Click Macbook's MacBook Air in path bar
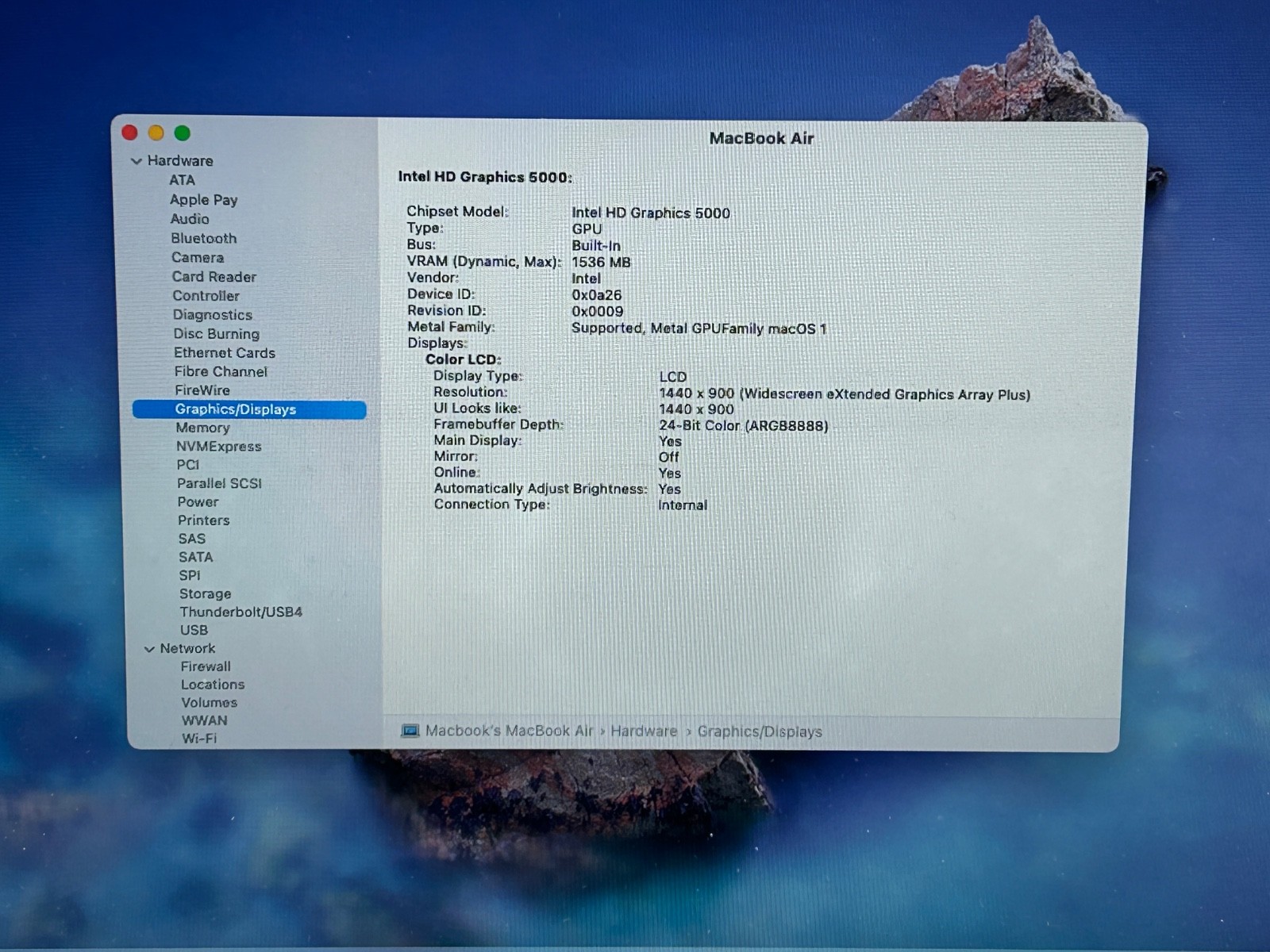 tap(509, 731)
